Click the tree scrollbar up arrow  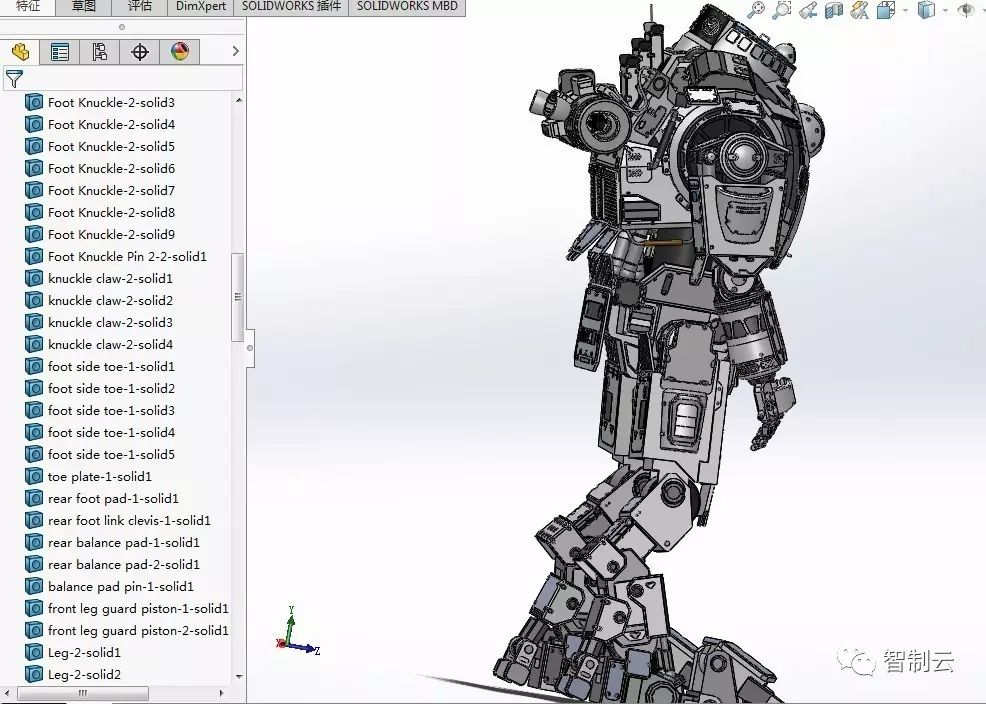(x=238, y=100)
